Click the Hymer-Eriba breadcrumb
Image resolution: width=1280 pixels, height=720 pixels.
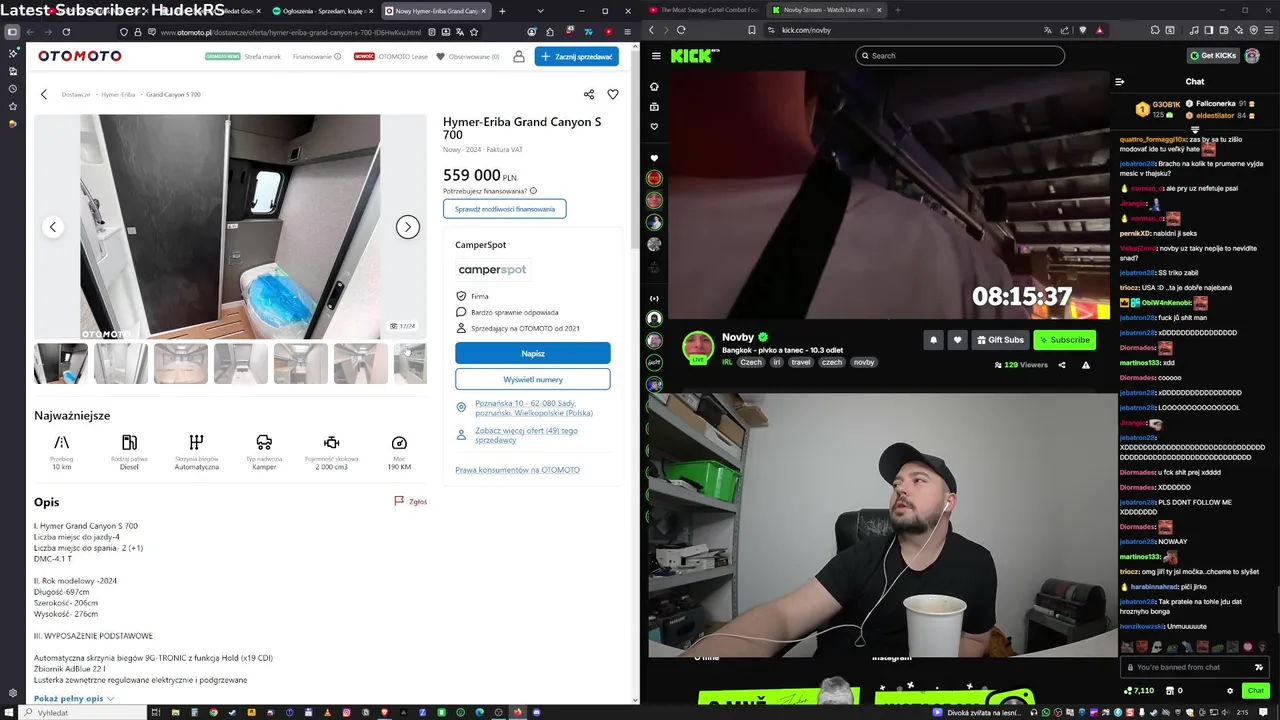[118, 94]
